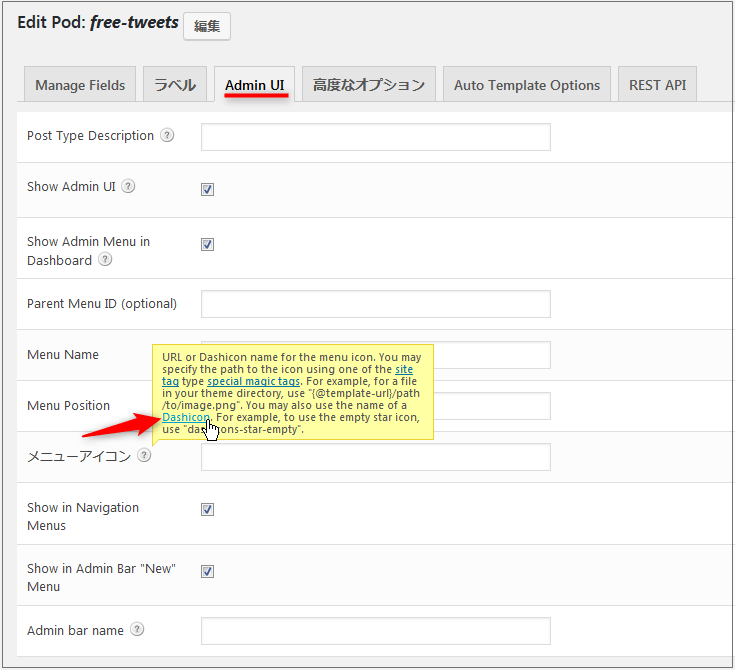735x670 pixels.
Task: Click help icon beside Admin bar name
Action: click(137, 629)
